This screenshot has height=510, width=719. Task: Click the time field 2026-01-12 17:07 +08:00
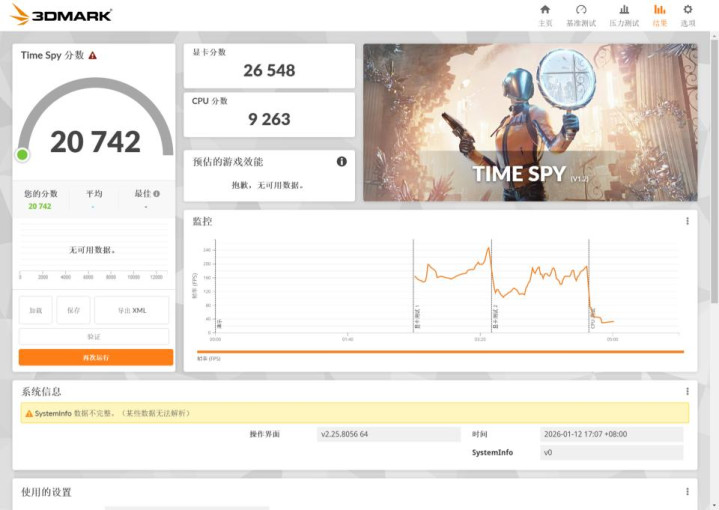[x=612, y=434]
